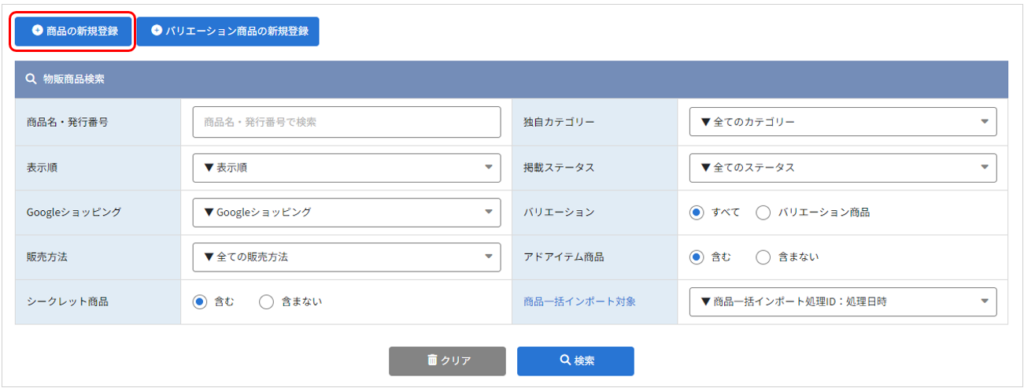Select 含む radio for アドアイテム商品
This screenshot has height=388, width=1024.
point(697,257)
